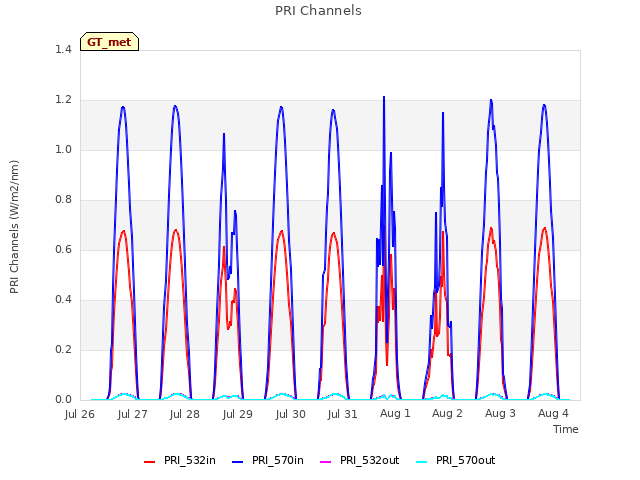Image resolution: width=640 pixels, height=480 pixels.
Task: Click the magenta PRI_532out legend swatch
Action: coord(325,462)
